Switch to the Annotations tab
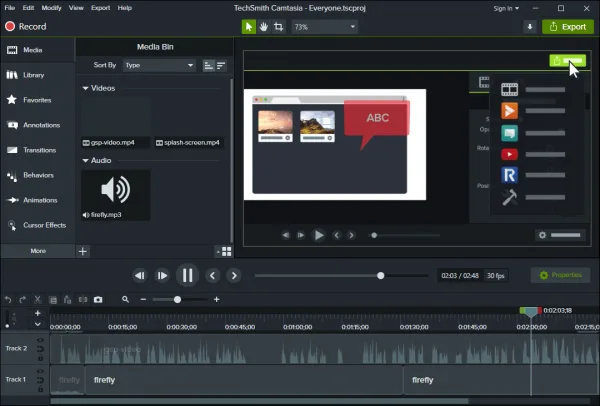 tap(38, 125)
